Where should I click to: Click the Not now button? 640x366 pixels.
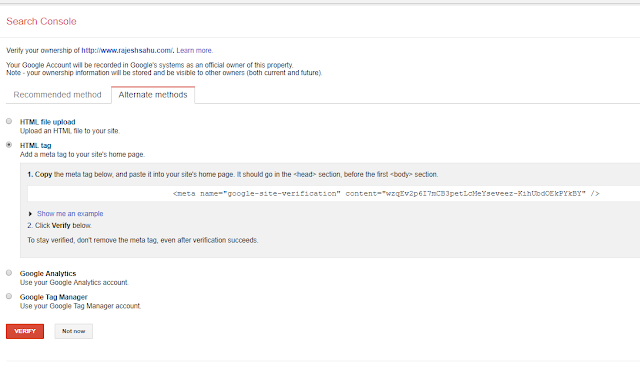[73, 331]
